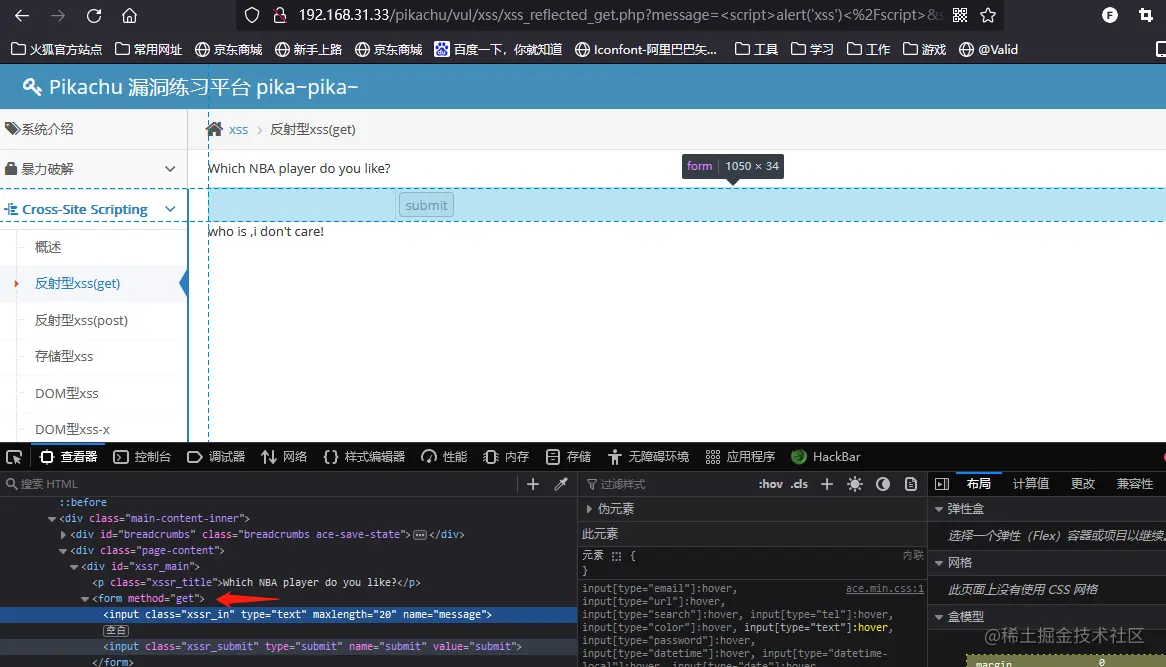Open the 无障碍环境 accessibility tab

click(x=648, y=457)
